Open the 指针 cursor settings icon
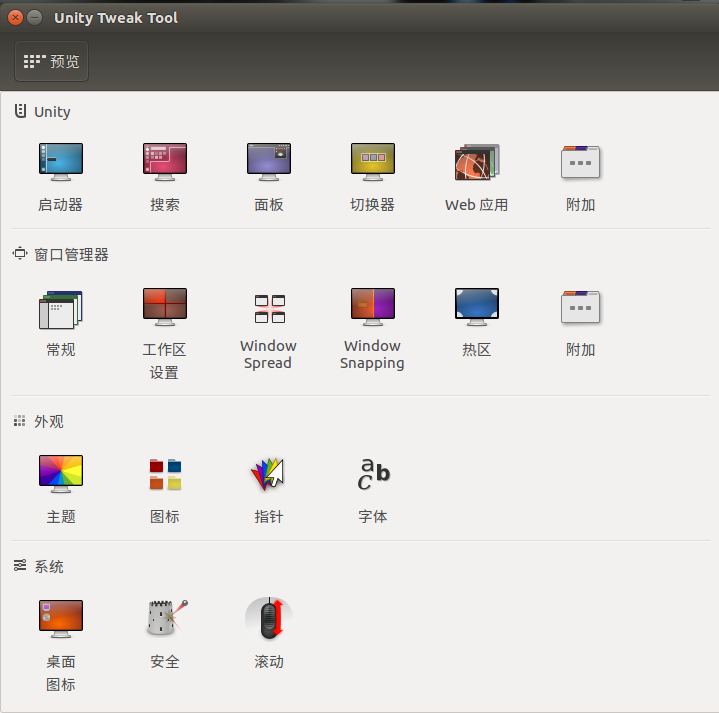This screenshot has height=713, width=719. coord(268,474)
